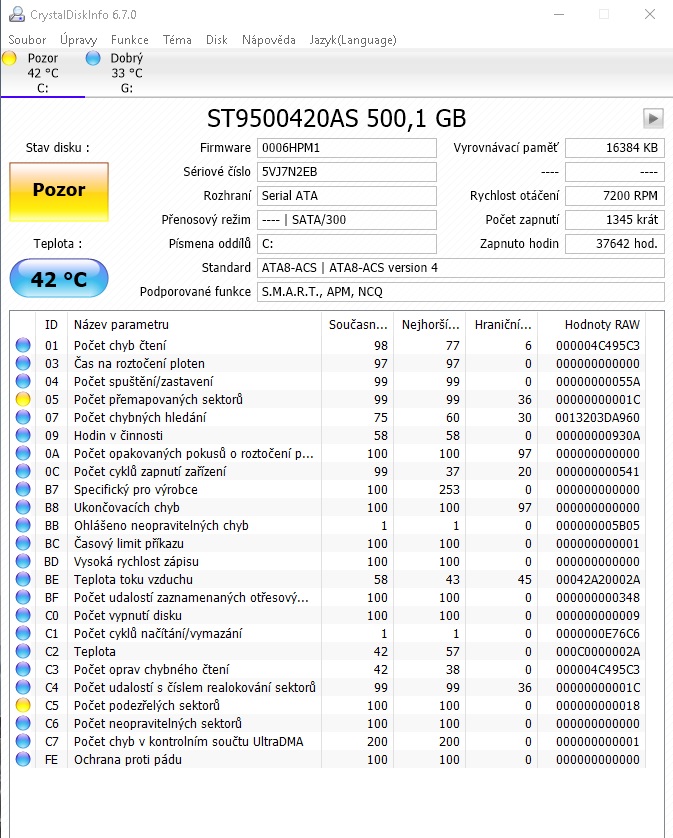Click the disk model title ST9500420AS 500,1 GB
Image resolution: width=673 pixels, height=838 pixels.
click(337, 118)
